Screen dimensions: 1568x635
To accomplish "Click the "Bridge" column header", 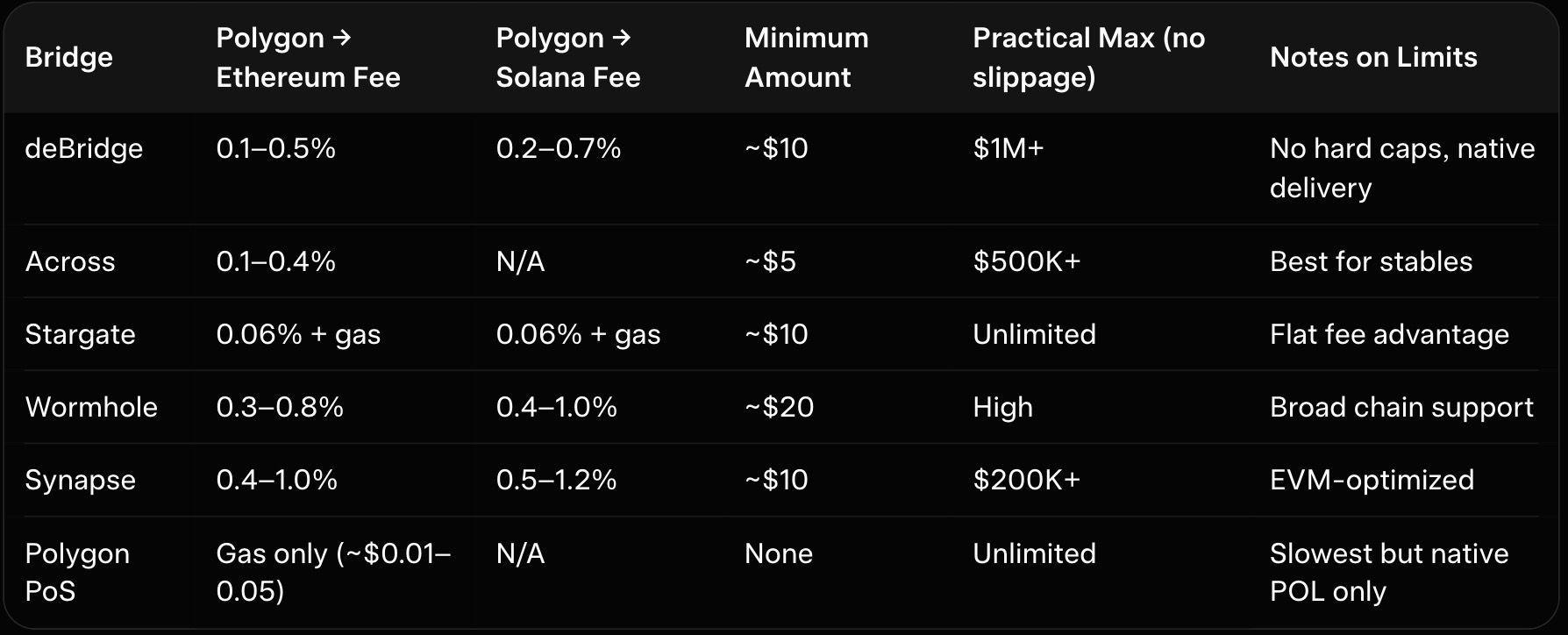I will 68,57.
